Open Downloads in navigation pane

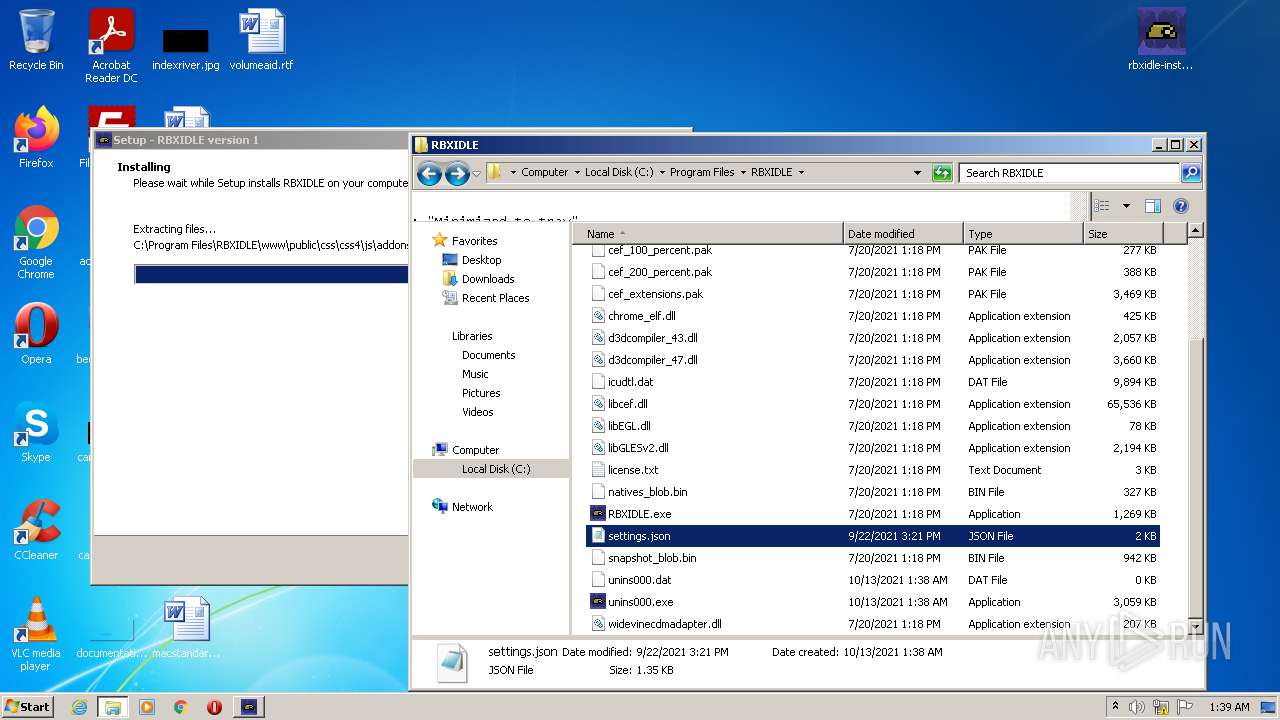pos(488,279)
